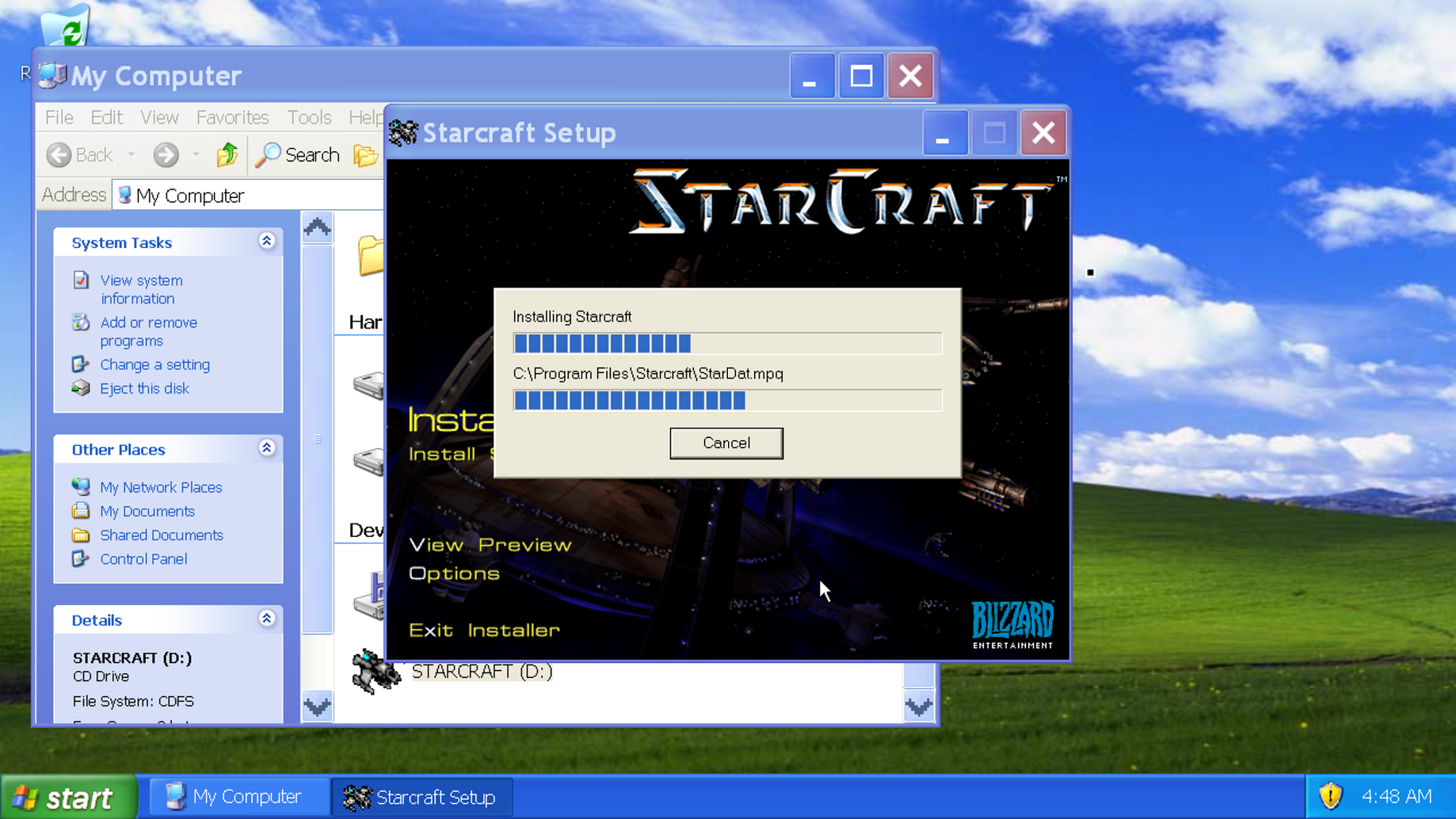Click Add or remove programs link
The image size is (1456, 819).
[148, 331]
